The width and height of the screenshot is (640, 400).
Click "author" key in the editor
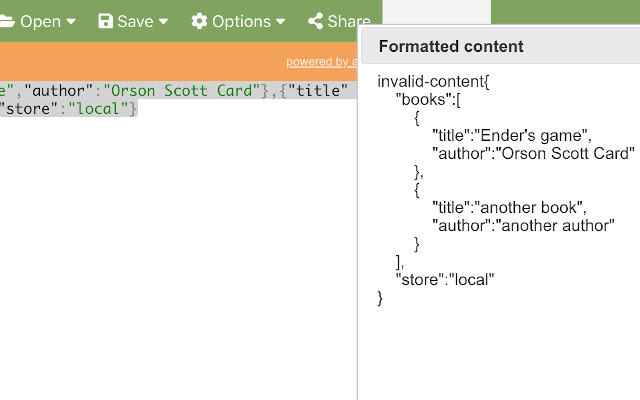pyautogui.click(x=59, y=91)
